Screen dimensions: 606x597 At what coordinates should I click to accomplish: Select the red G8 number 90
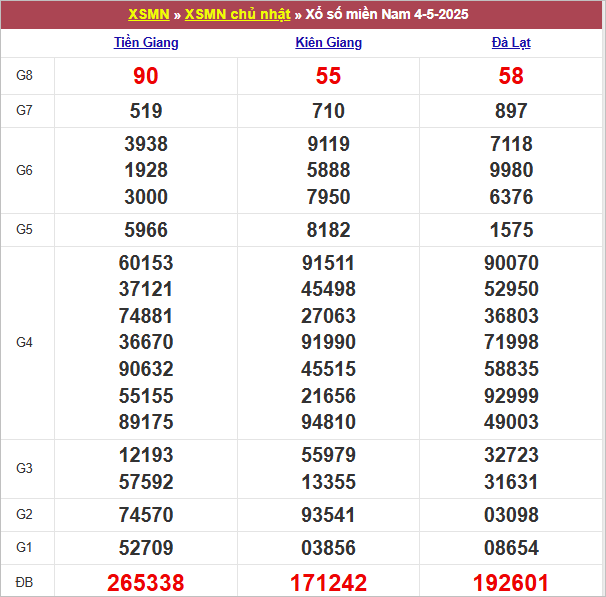pos(146,76)
